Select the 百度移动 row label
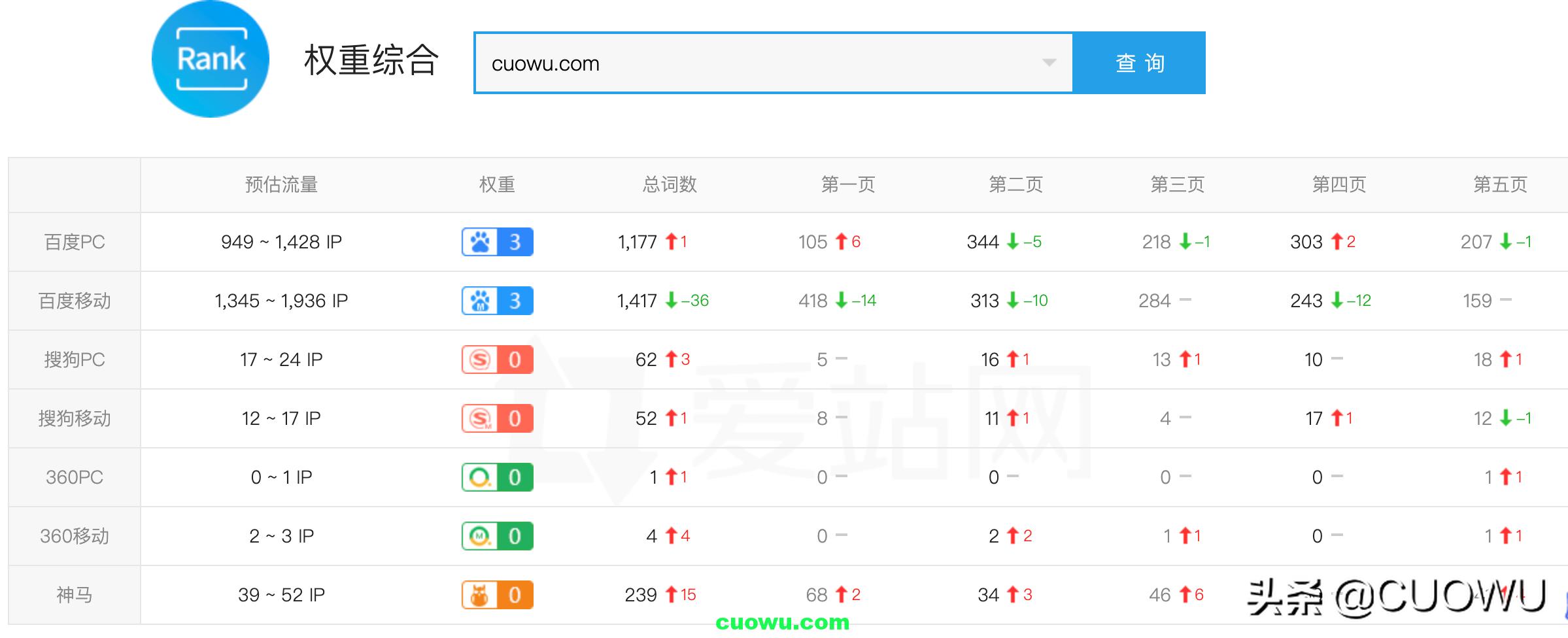 tap(75, 301)
